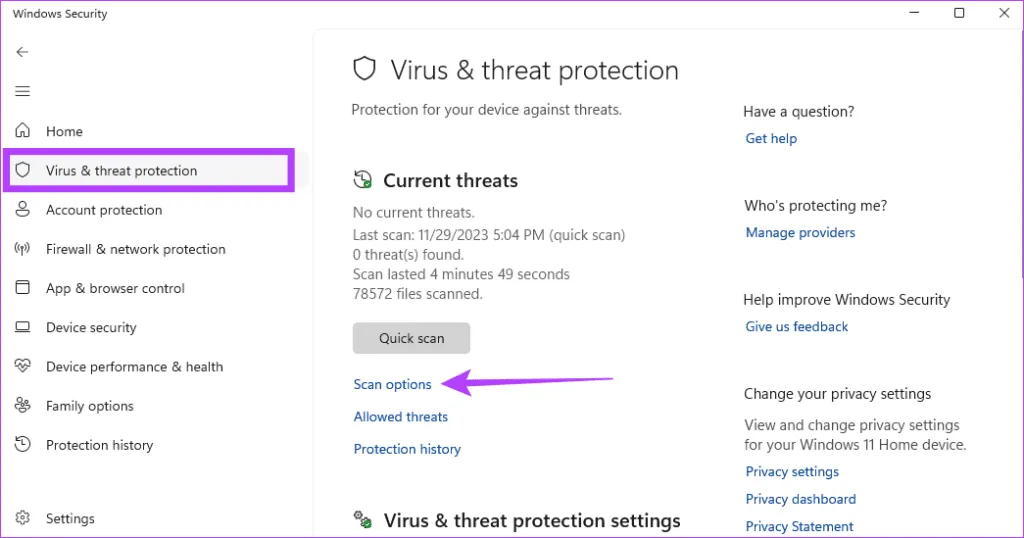Click the Family options icon

[23, 406]
